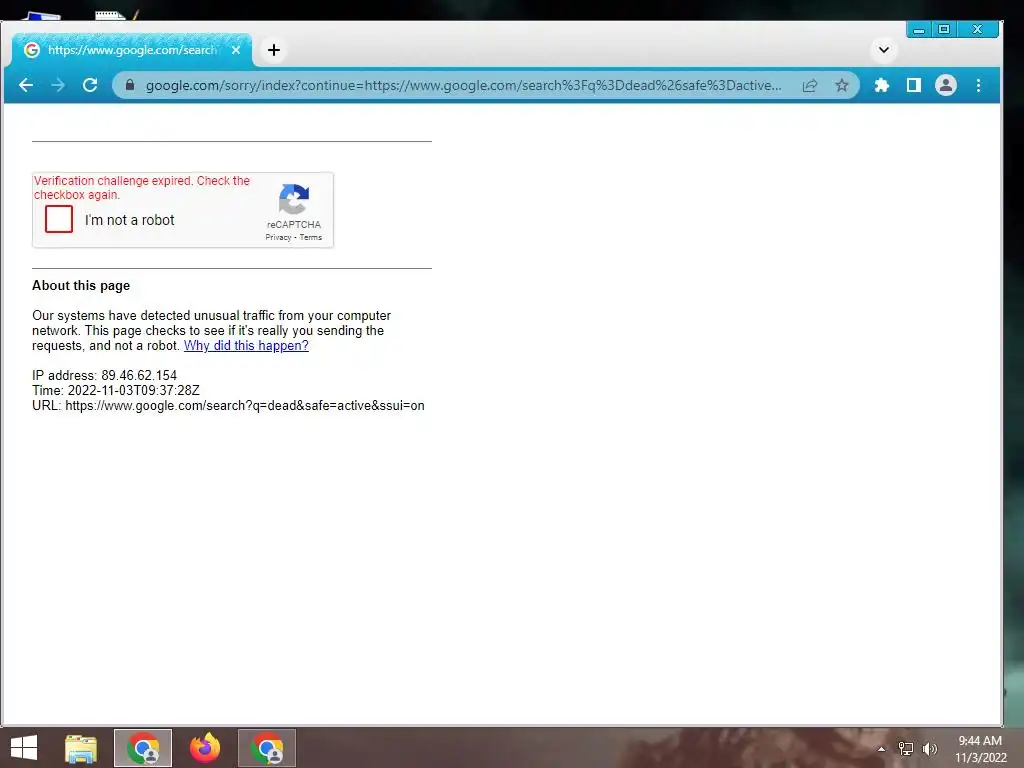The width and height of the screenshot is (1024, 768).
Task: Open the network status tray icon
Action: pyautogui.click(x=906, y=749)
